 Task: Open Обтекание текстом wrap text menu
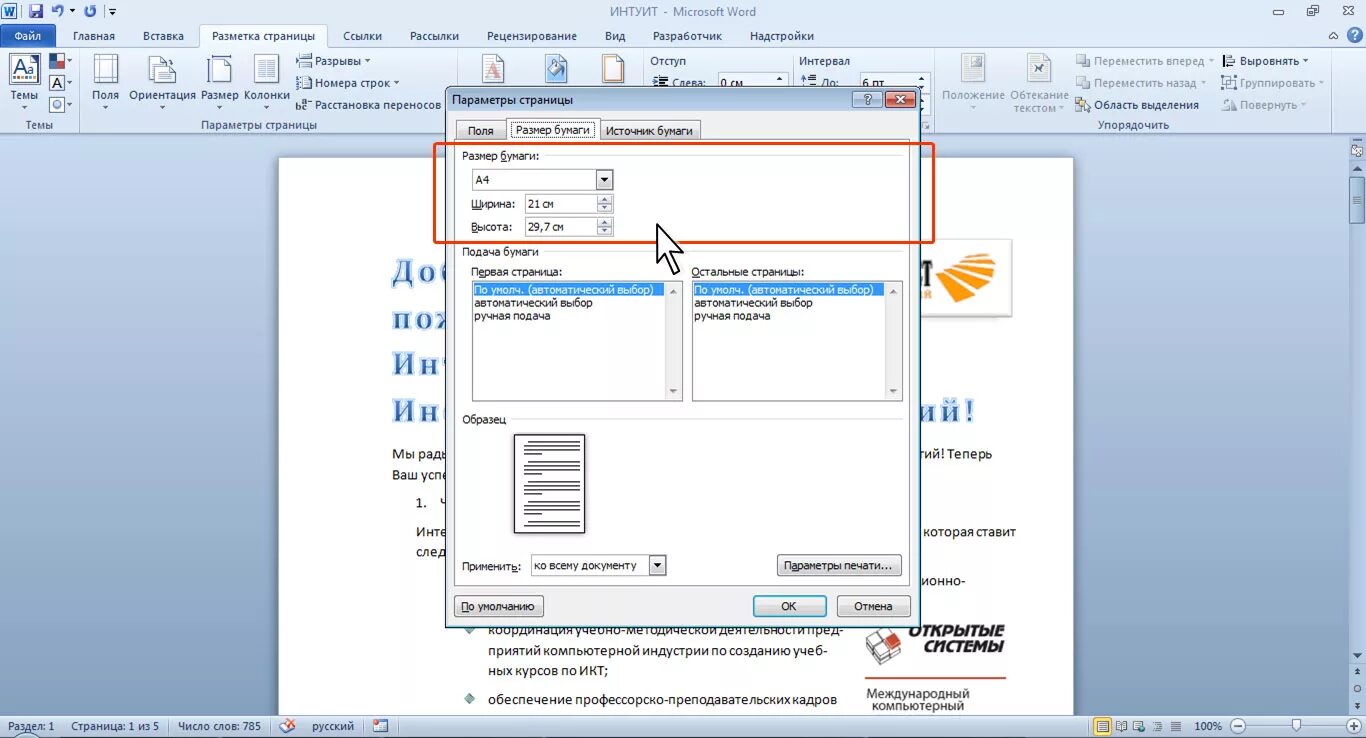click(1039, 82)
